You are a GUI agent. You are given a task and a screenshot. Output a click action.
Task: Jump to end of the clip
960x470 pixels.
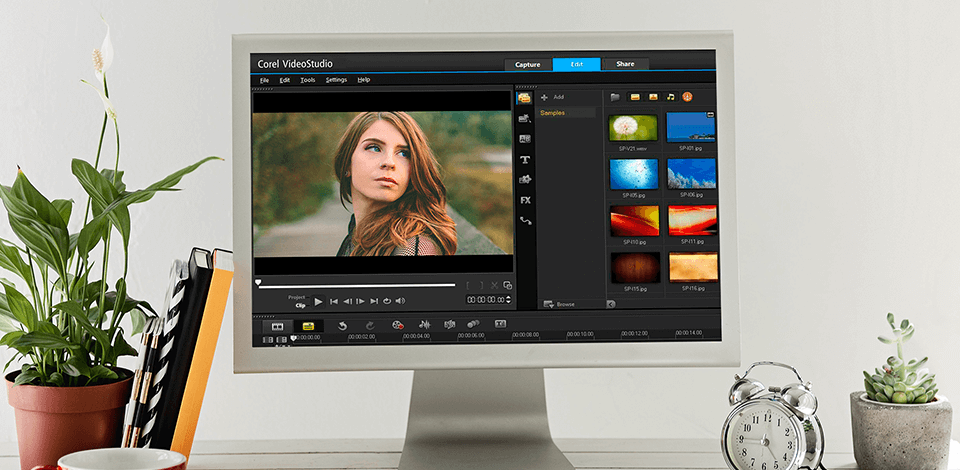[373, 301]
